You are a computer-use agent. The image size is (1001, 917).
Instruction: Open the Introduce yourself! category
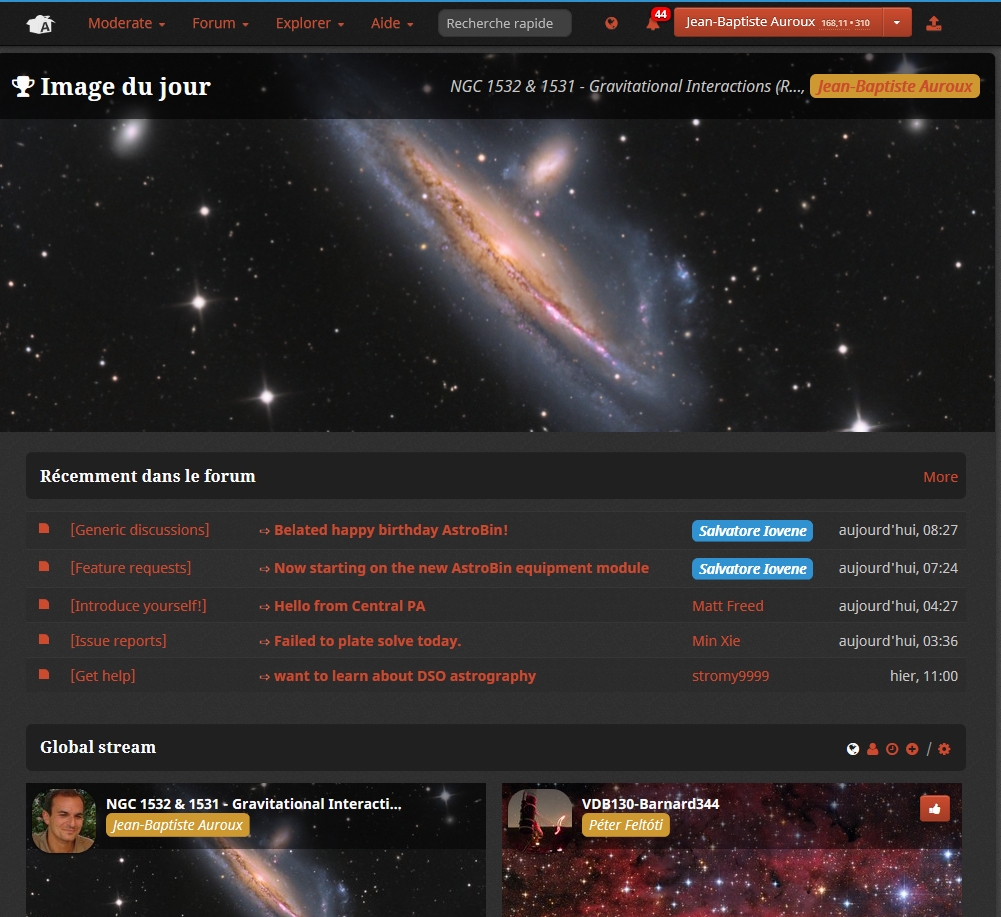(x=139, y=606)
